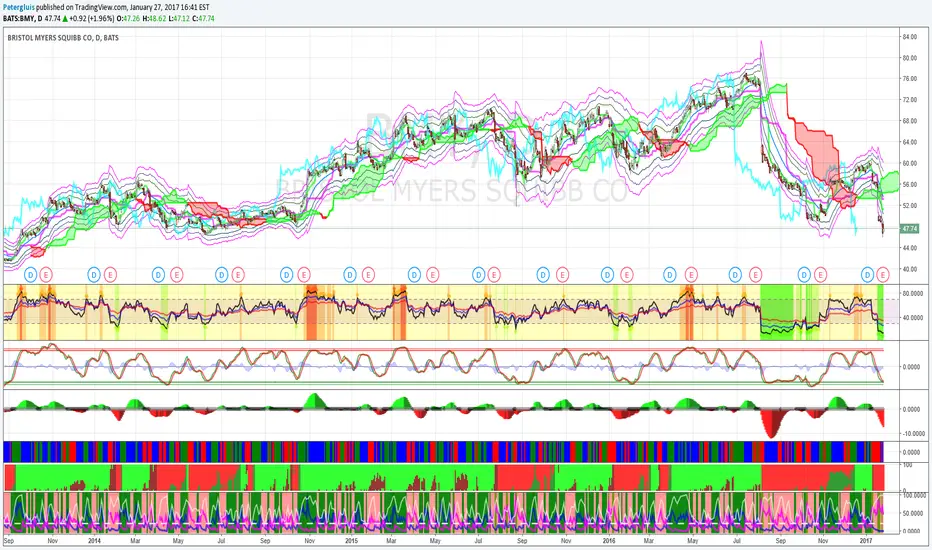Click the earnings E marker for January 2014

pos(110,275)
